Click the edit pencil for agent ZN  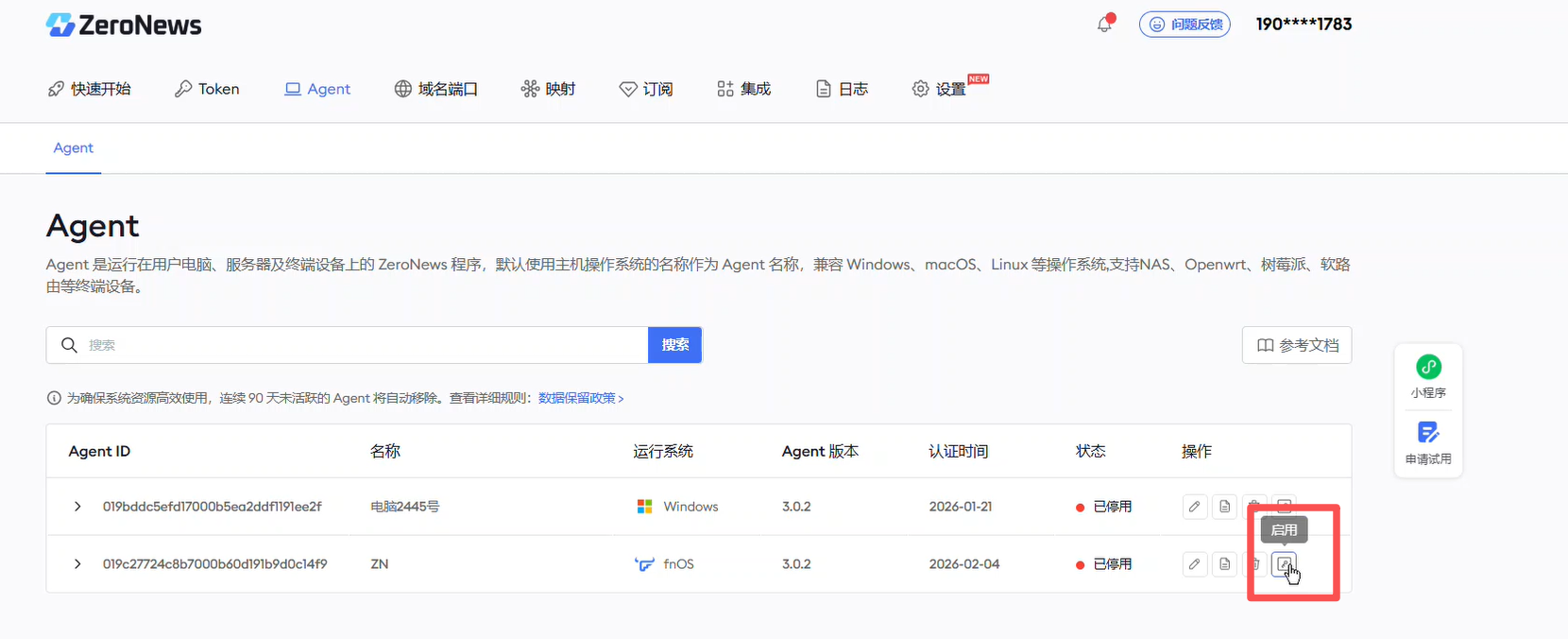pyautogui.click(x=1195, y=564)
